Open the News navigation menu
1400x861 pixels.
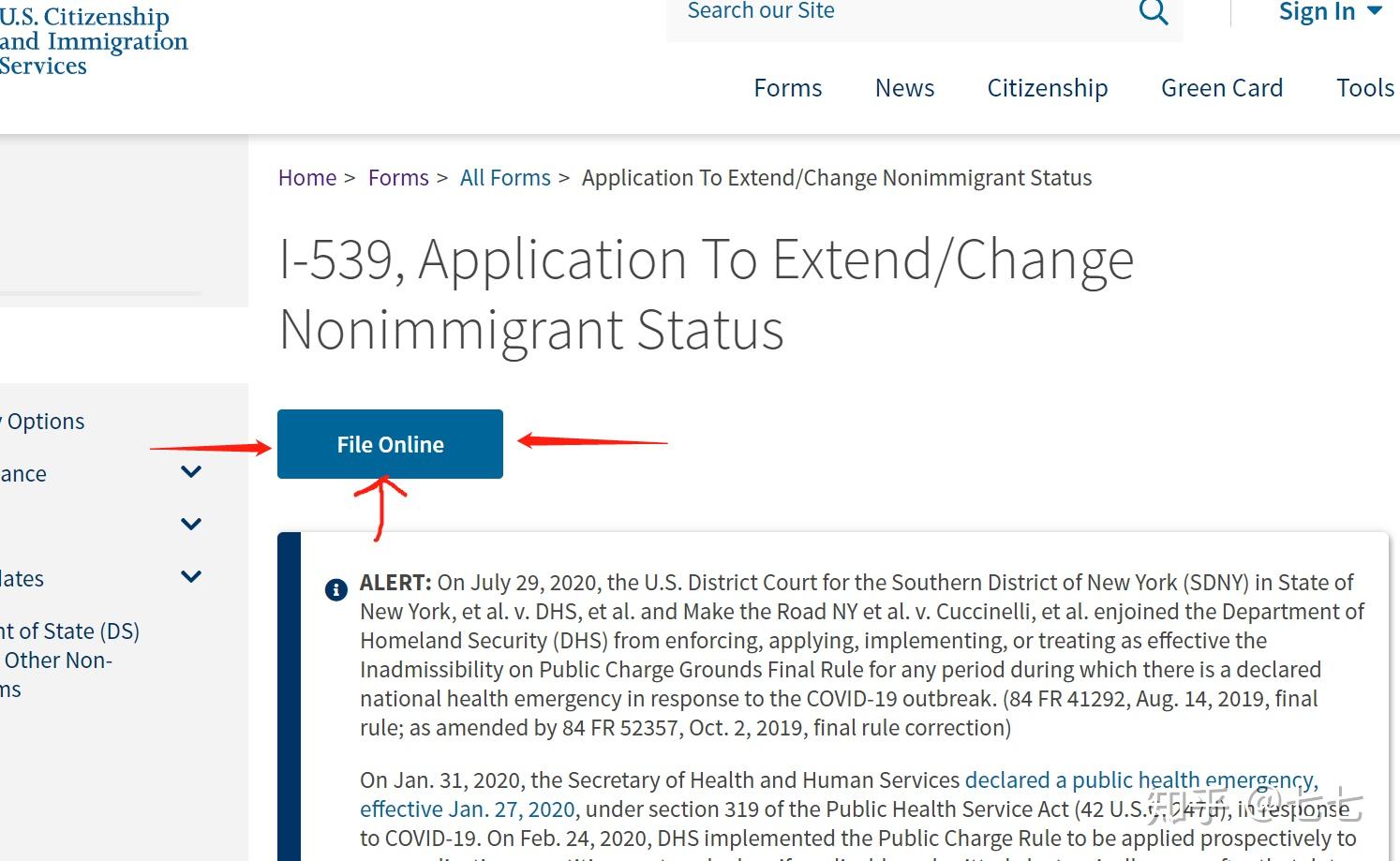pos(904,88)
